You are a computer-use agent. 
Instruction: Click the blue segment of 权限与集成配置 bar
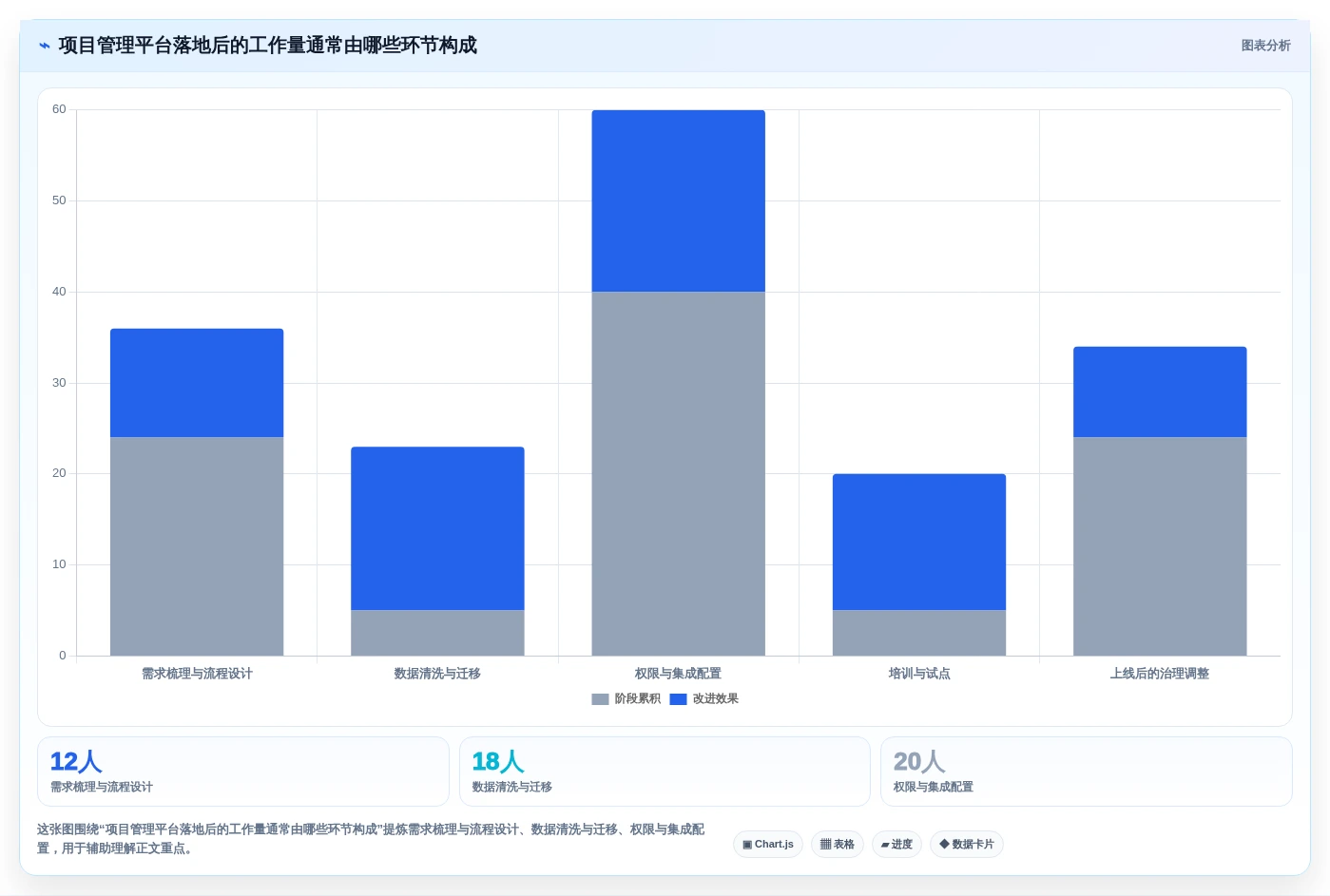pos(678,200)
